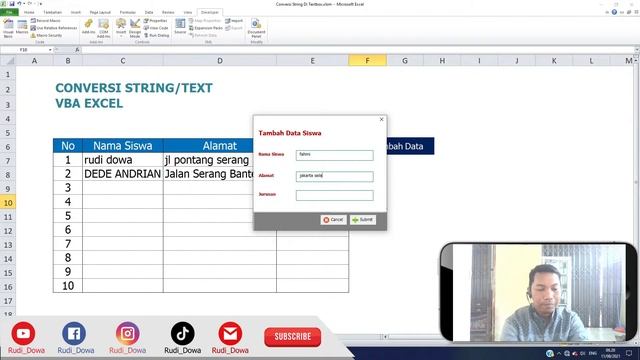Click the Alamat input field
The width and height of the screenshot is (640, 360).
pos(334,176)
